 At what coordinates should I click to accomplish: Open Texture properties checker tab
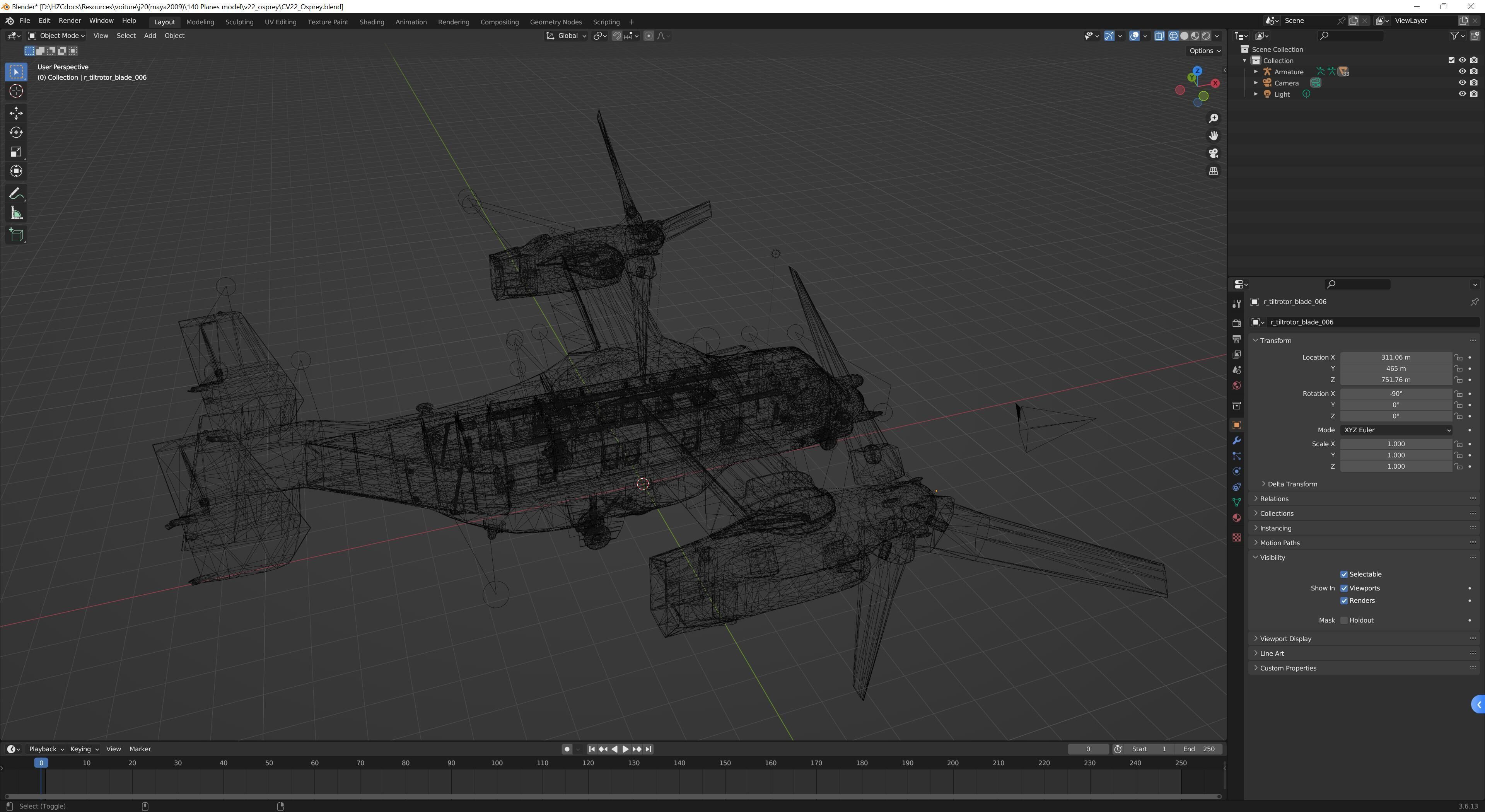coord(1236,538)
